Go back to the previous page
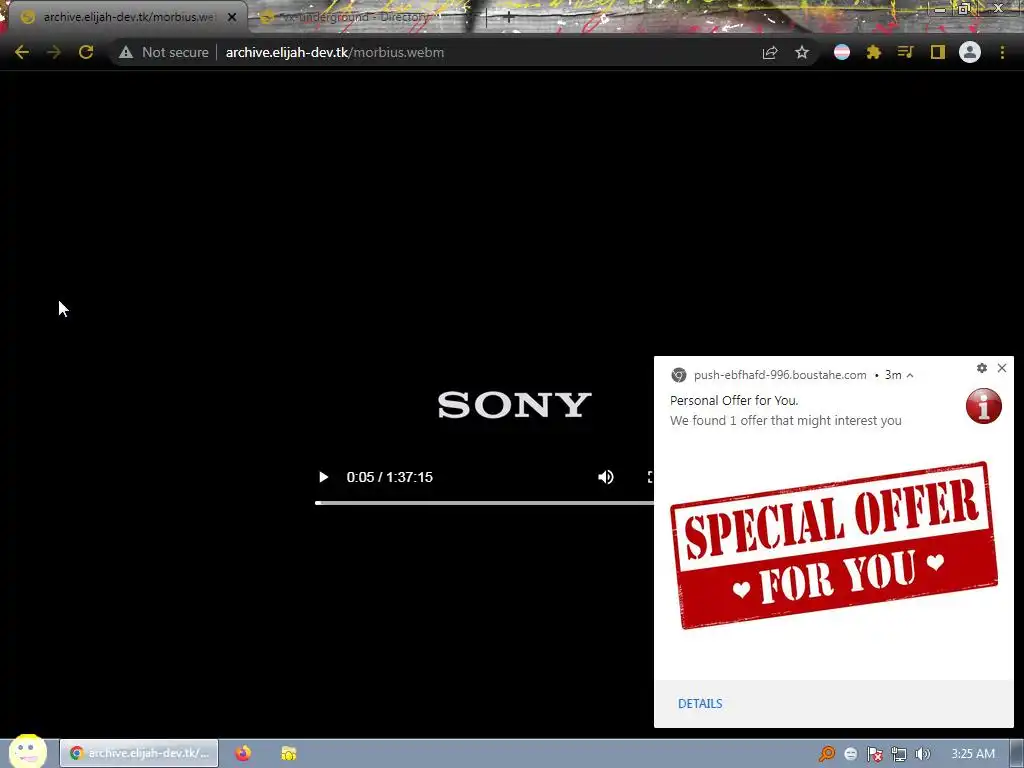The height and width of the screenshot is (768, 1024). pyautogui.click(x=22, y=52)
